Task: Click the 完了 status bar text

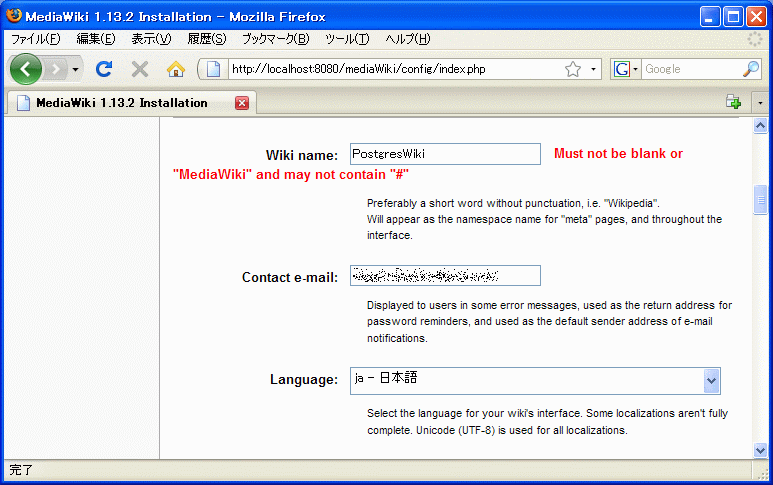Action: click(21, 470)
